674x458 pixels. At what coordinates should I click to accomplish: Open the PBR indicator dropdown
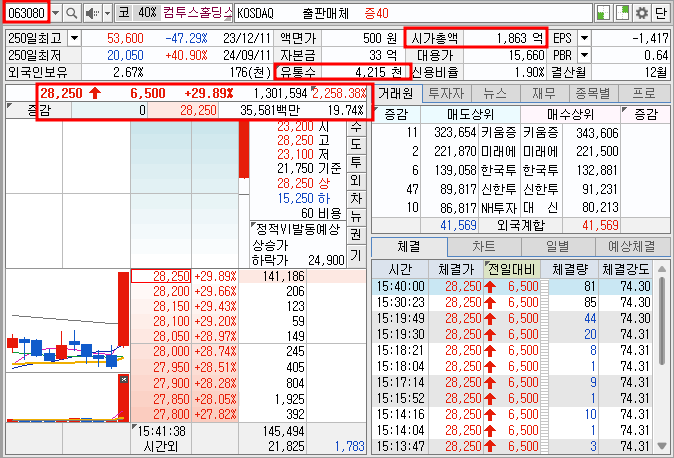pos(584,55)
